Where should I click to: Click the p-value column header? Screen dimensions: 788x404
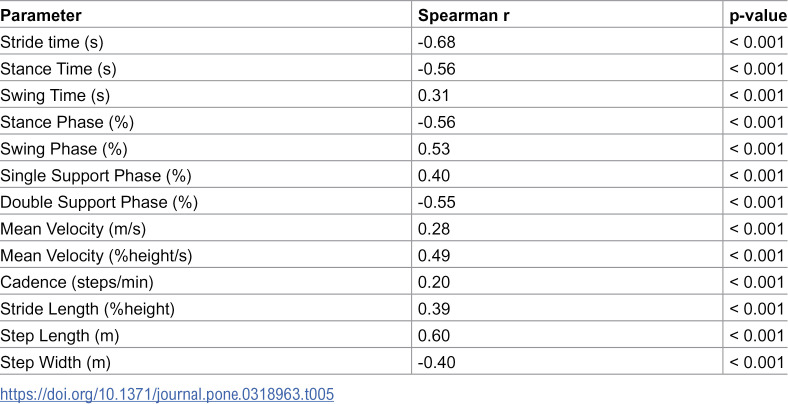pos(758,16)
